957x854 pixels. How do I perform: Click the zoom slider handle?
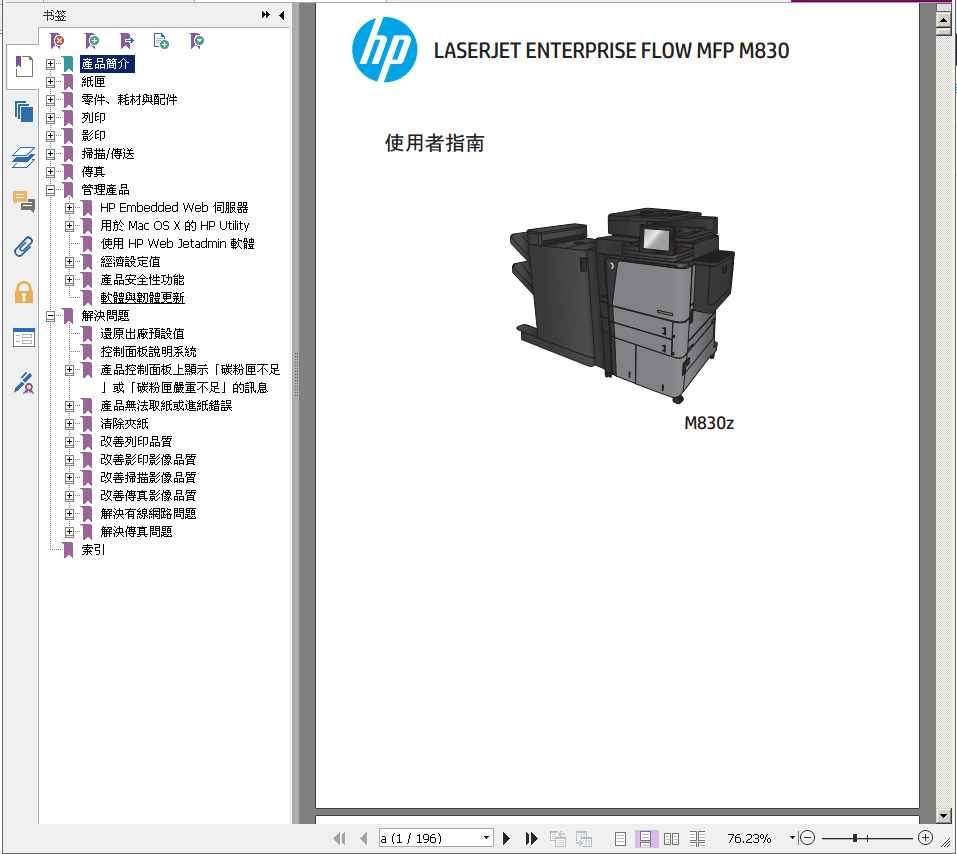pos(855,838)
